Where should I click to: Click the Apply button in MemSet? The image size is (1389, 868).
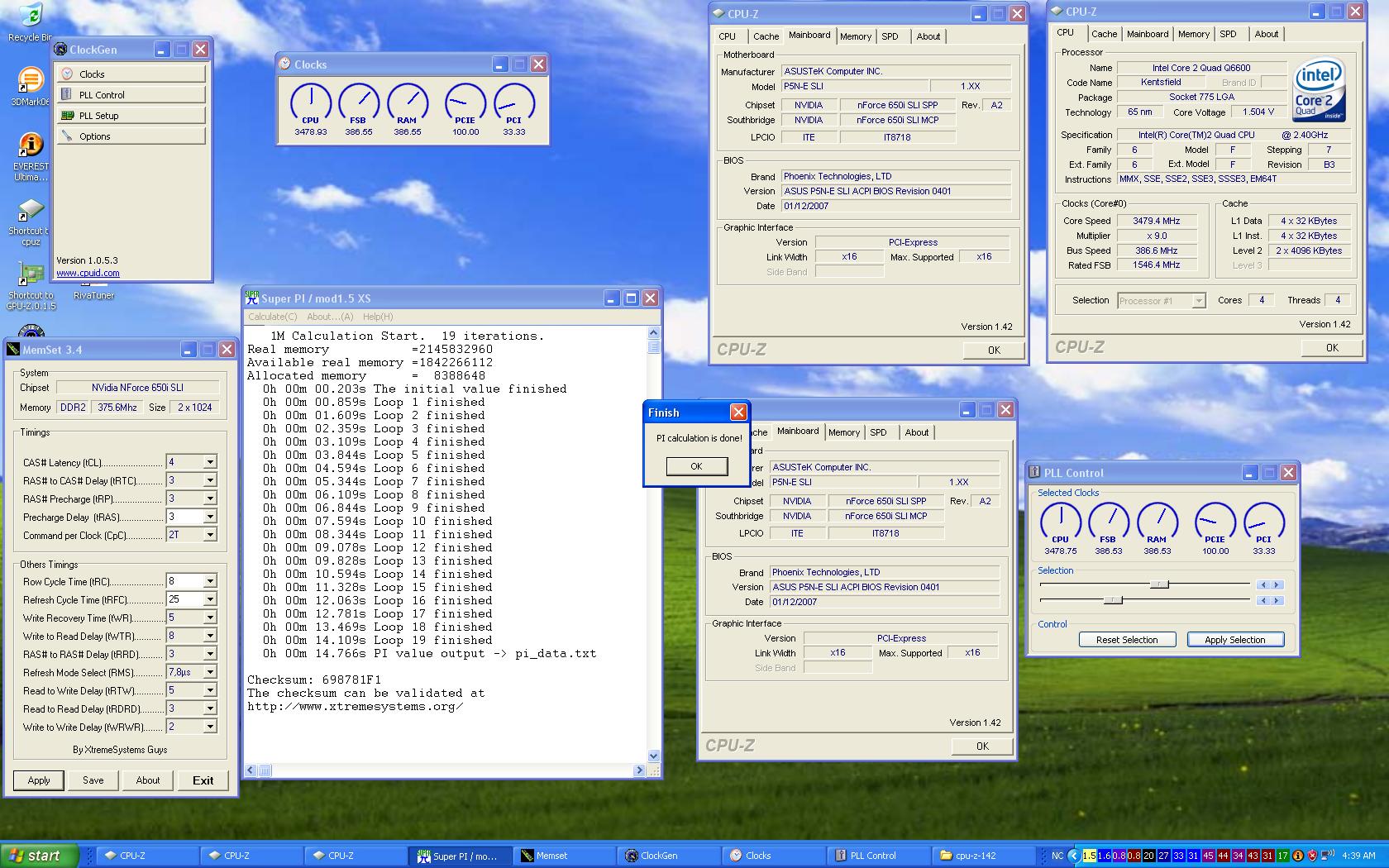[39, 780]
